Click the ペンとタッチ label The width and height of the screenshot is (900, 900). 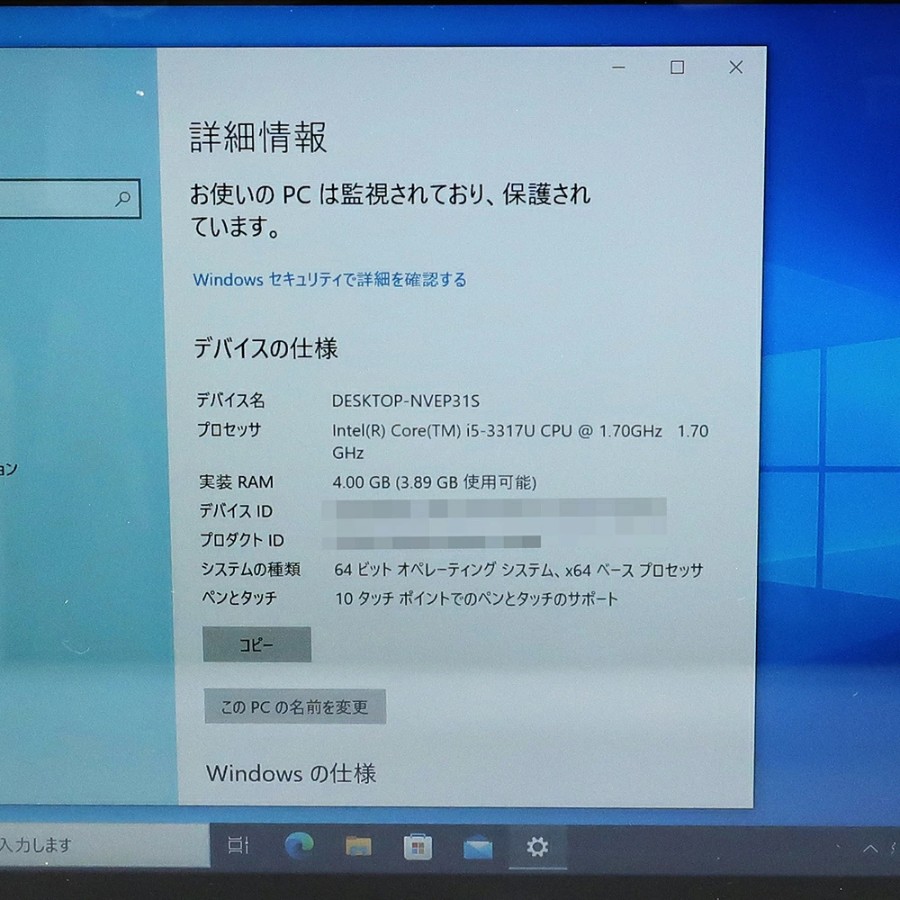tap(239, 598)
